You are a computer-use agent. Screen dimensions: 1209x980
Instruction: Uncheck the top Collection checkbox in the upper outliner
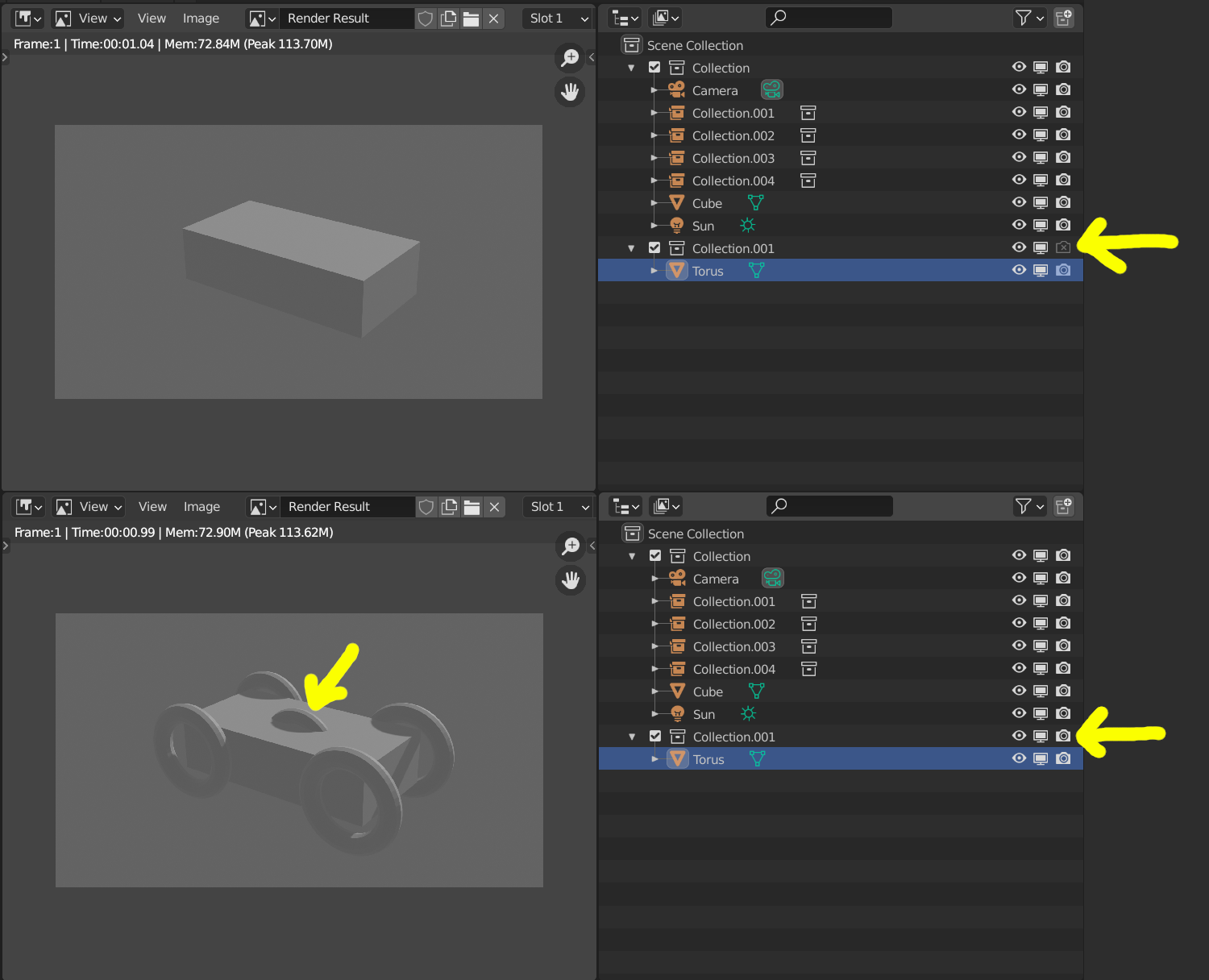pyautogui.click(x=654, y=68)
